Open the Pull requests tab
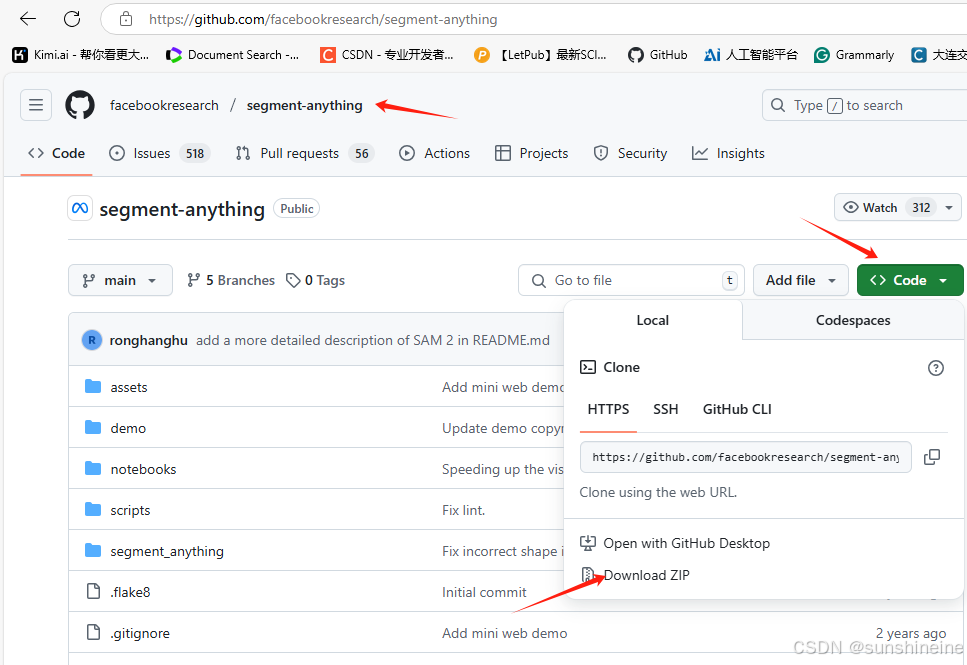The height and width of the screenshot is (665, 967). tap(305, 153)
